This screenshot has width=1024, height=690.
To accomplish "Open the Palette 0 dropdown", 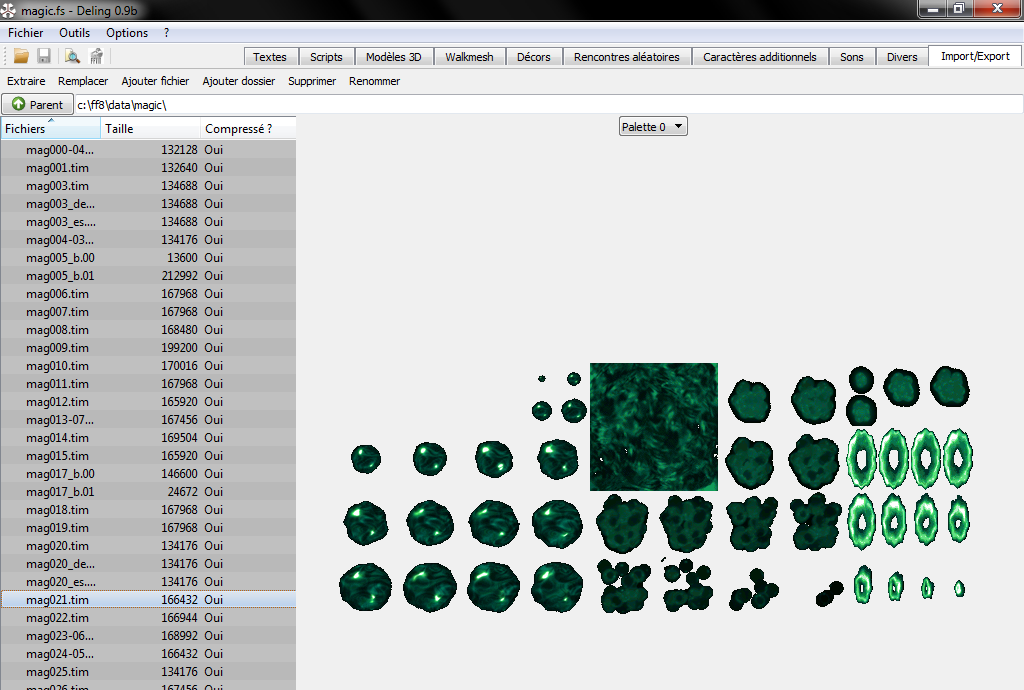I will (653, 127).
